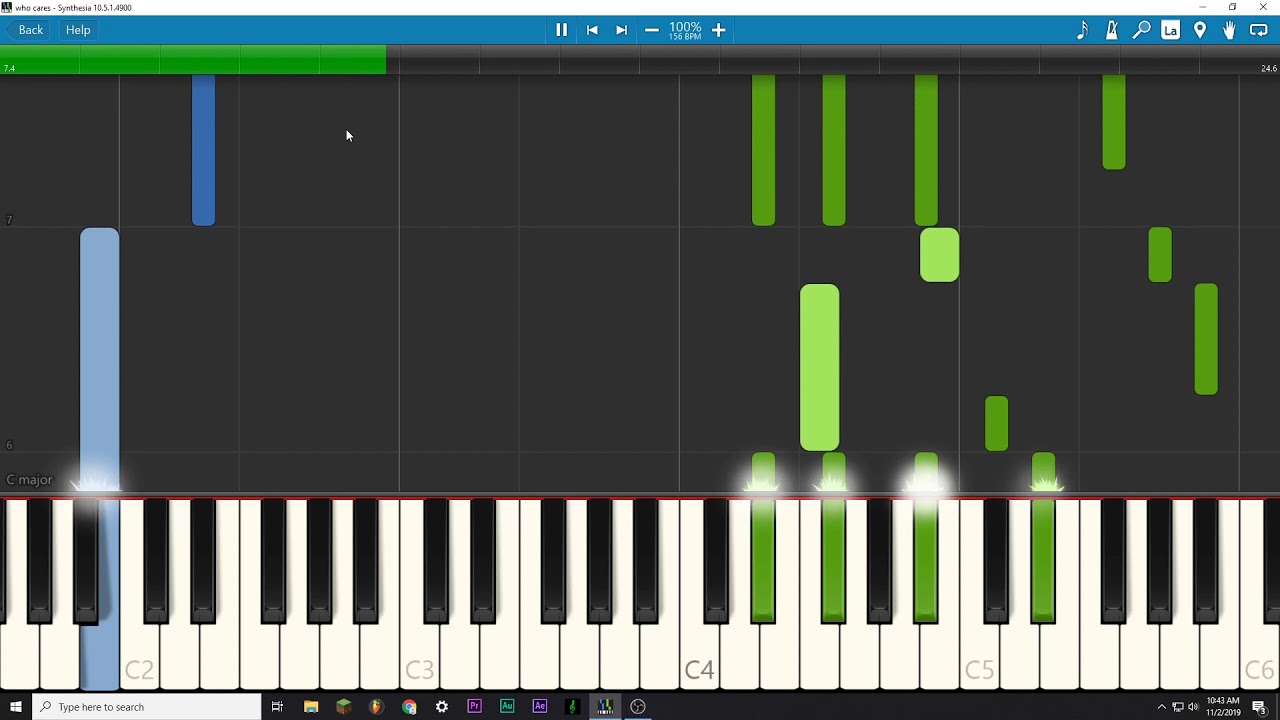1280x720 pixels.
Task: Toggle the loop icon
Action: (x=1259, y=30)
